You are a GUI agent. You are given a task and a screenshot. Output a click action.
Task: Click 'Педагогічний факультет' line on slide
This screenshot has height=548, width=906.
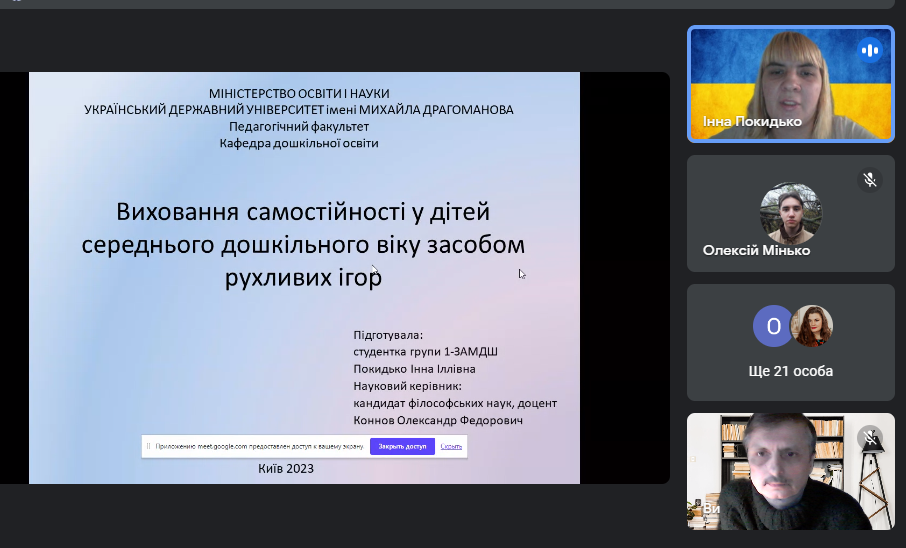(x=299, y=126)
